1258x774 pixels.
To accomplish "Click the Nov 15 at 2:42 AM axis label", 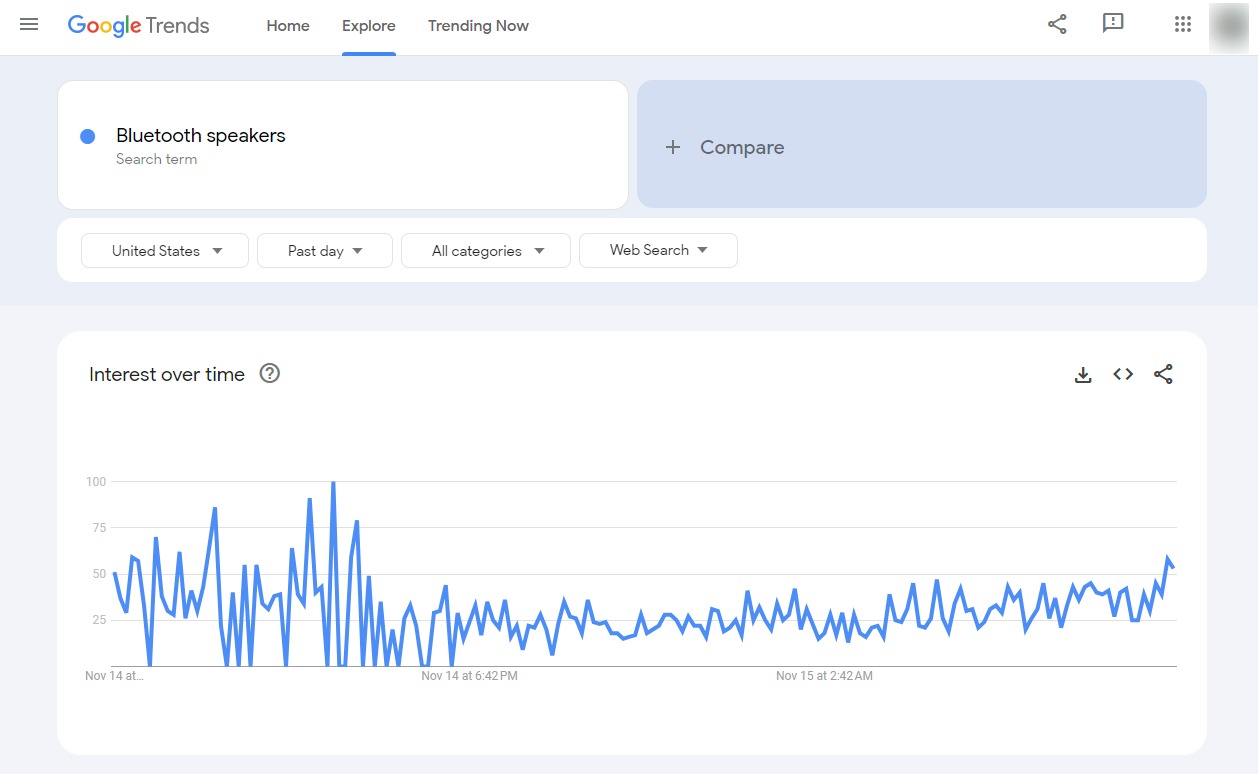I will [x=824, y=676].
